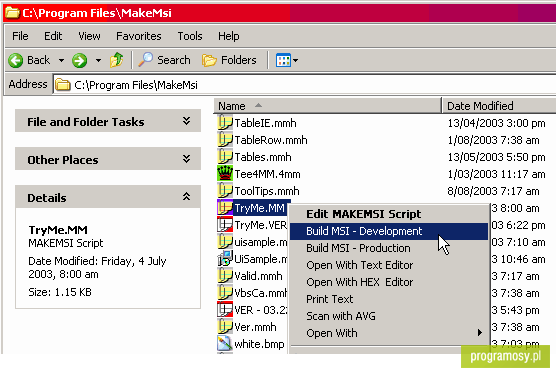Click the green Back arrow icon
The image size is (556, 374).
[16, 60]
